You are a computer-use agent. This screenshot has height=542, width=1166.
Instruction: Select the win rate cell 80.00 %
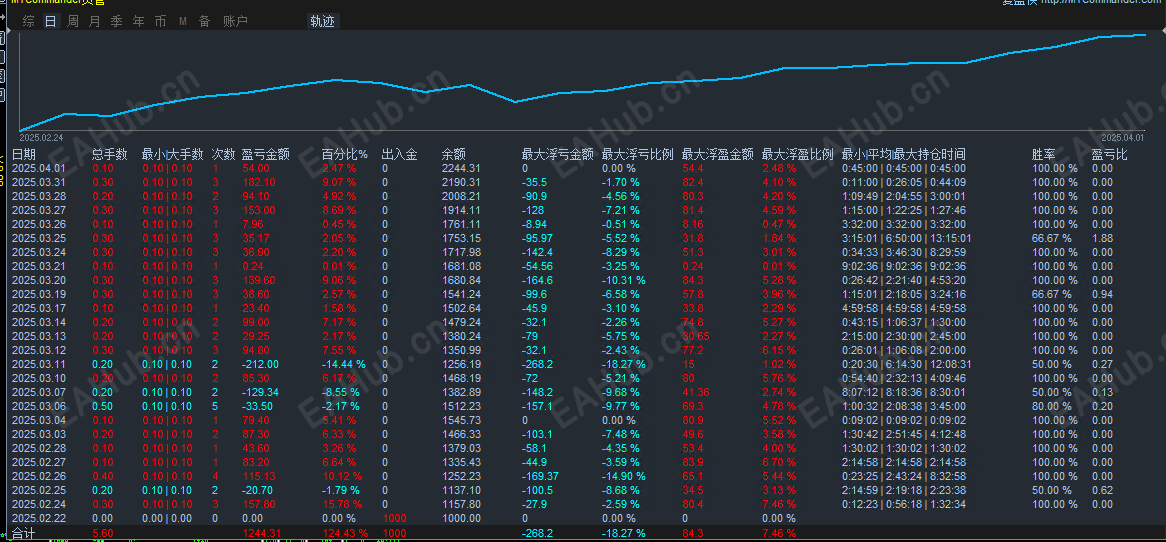1052,406
